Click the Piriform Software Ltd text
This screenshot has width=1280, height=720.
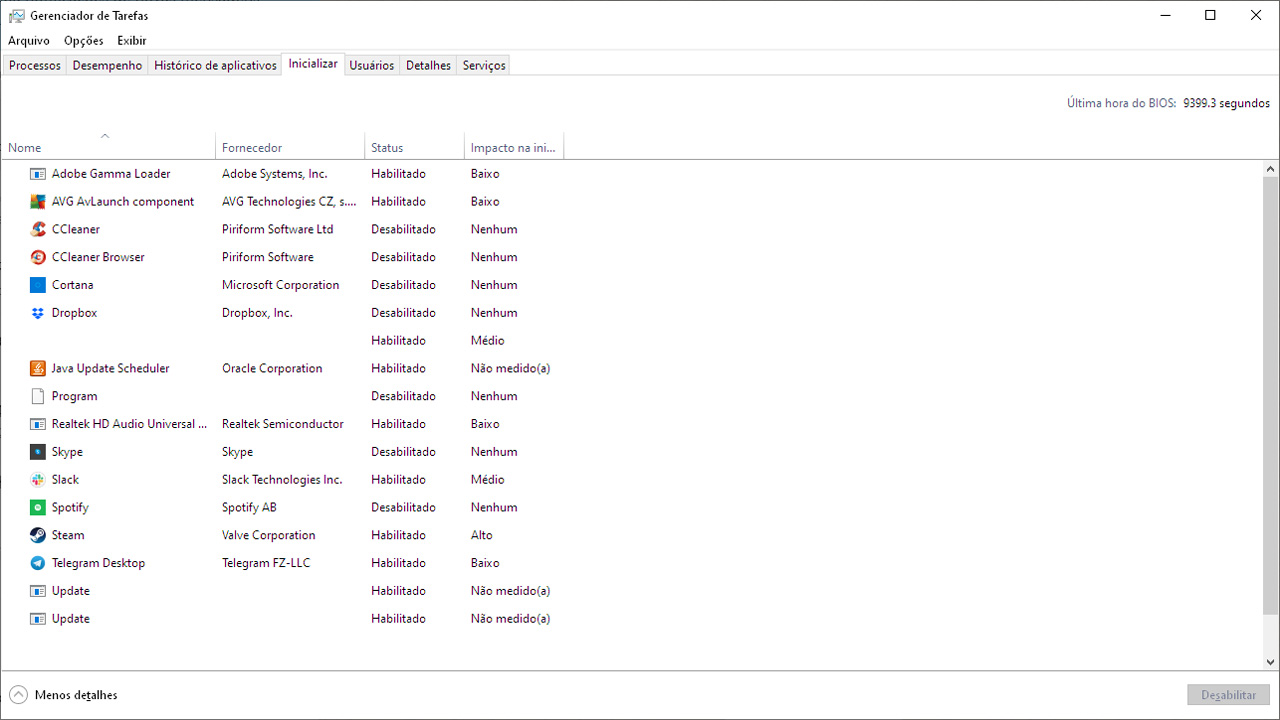click(x=277, y=229)
